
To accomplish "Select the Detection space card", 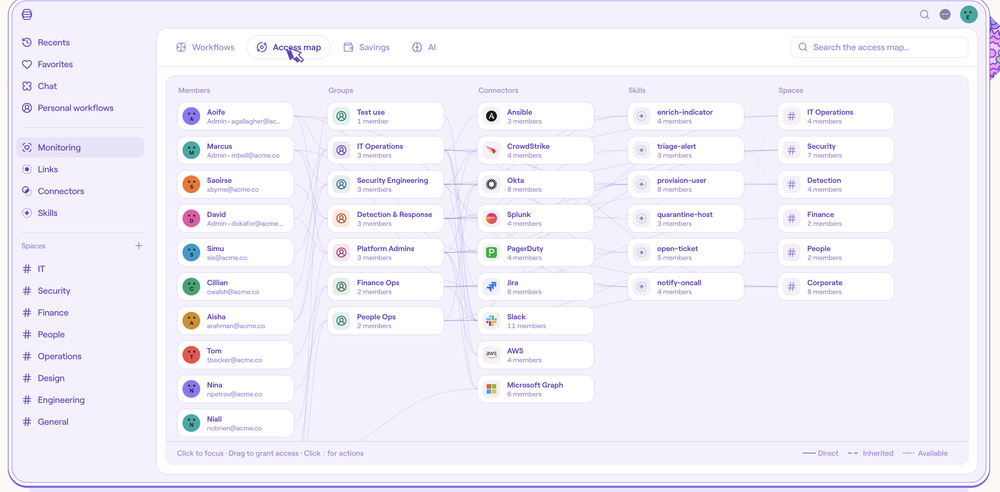I will 836,184.
